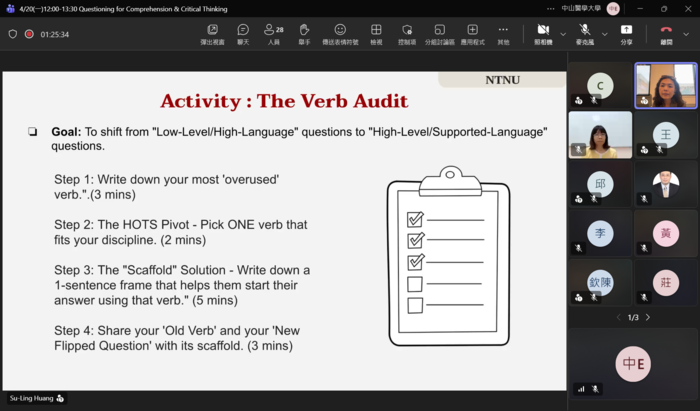The width and height of the screenshot is (700, 411).
Task: Select participant 王 video tile
Action: (x=666, y=135)
